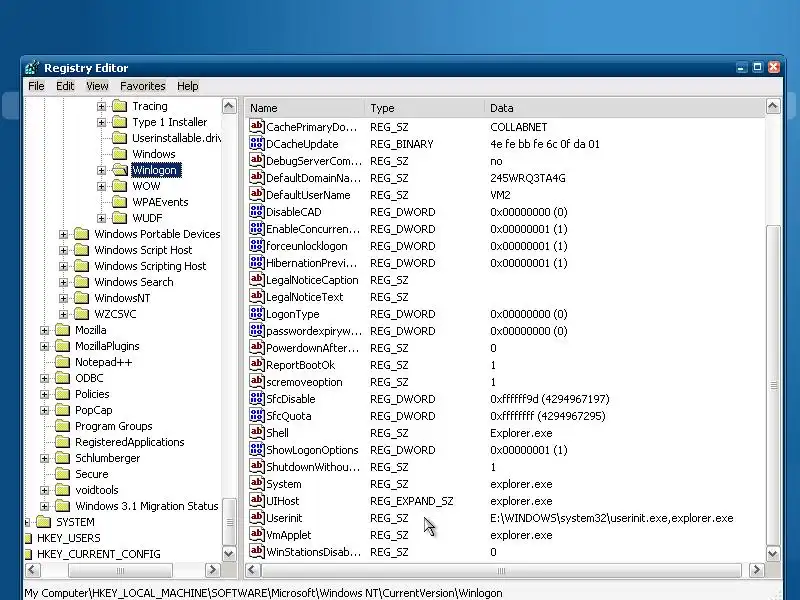The width and height of the screenshot is (800, 600).
Task: Click the DWORD icon beside passwordexpiryw...
Action: [257, 330]
